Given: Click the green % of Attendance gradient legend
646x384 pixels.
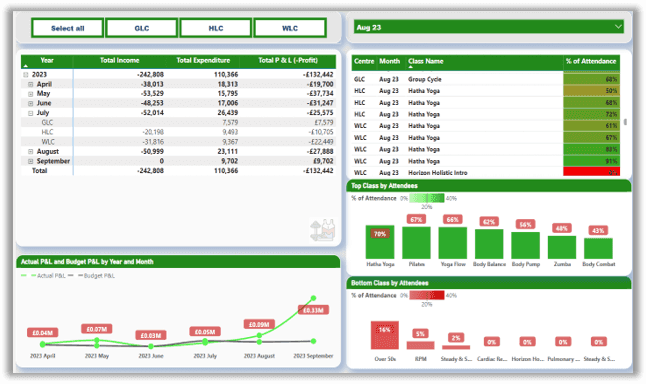Looking at the screenshot, I should click(x=427, y=198).
